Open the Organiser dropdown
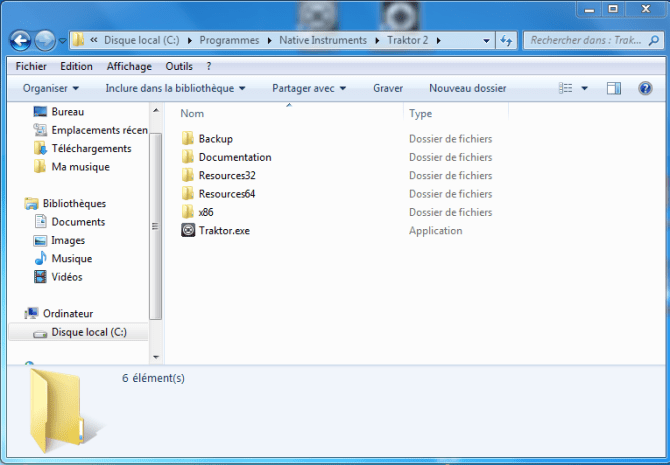The height and width of the screenshot is (465, 670). tap(51, 88)
